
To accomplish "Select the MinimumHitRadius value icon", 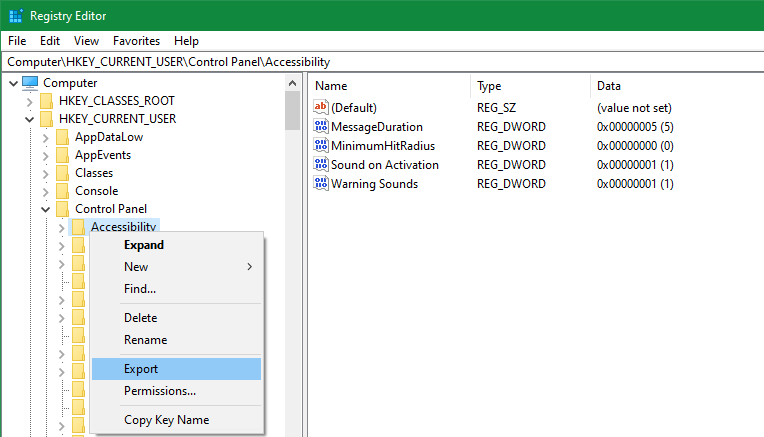I will click(321, 146).
